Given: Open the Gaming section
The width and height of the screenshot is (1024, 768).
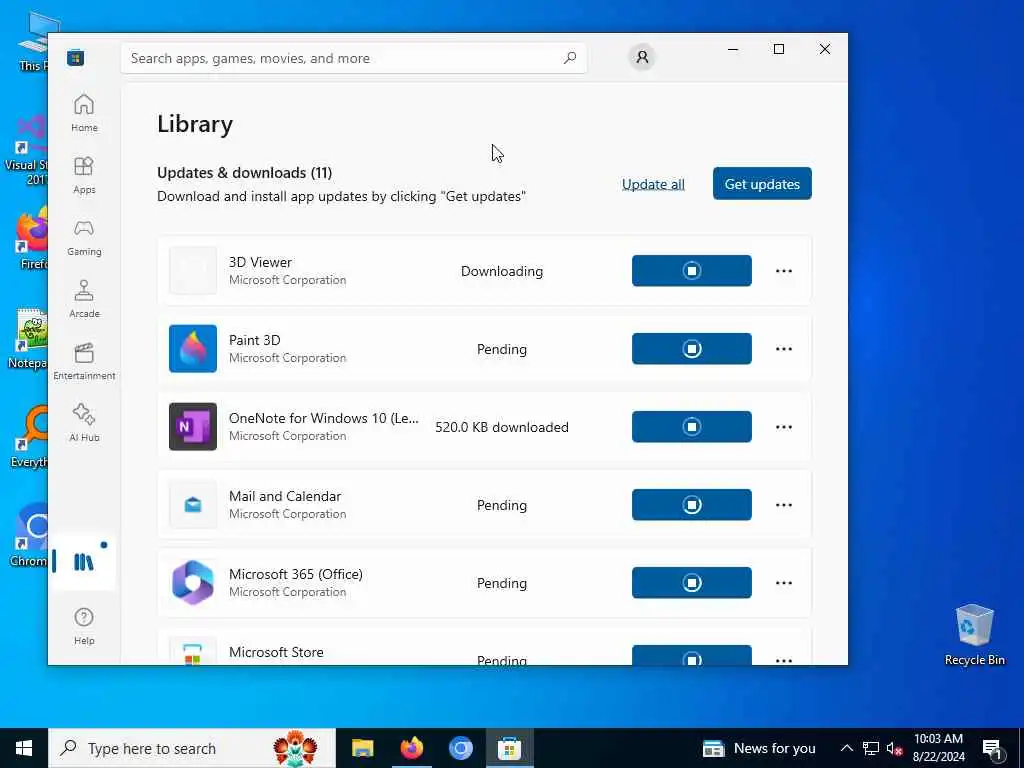Looking at the screenshot, I should click(84, 237).
